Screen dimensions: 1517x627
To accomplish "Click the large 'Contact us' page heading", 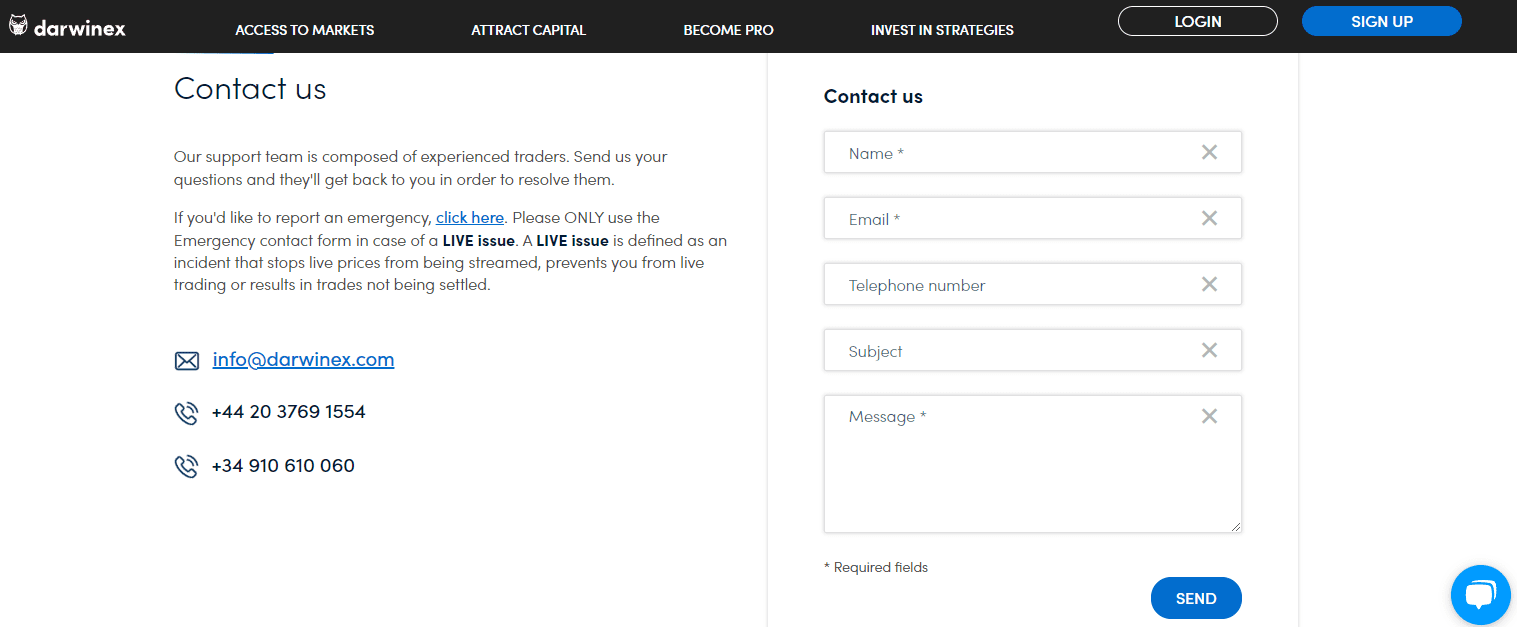I will (250, 89).
